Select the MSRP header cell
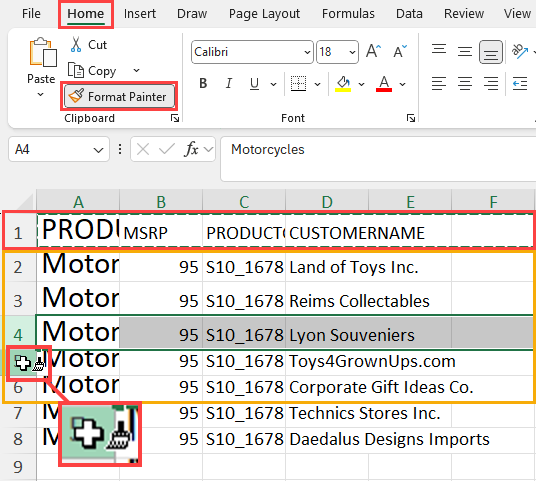The width and height of the screenshot is (536, 481). (x=161, y=233)
